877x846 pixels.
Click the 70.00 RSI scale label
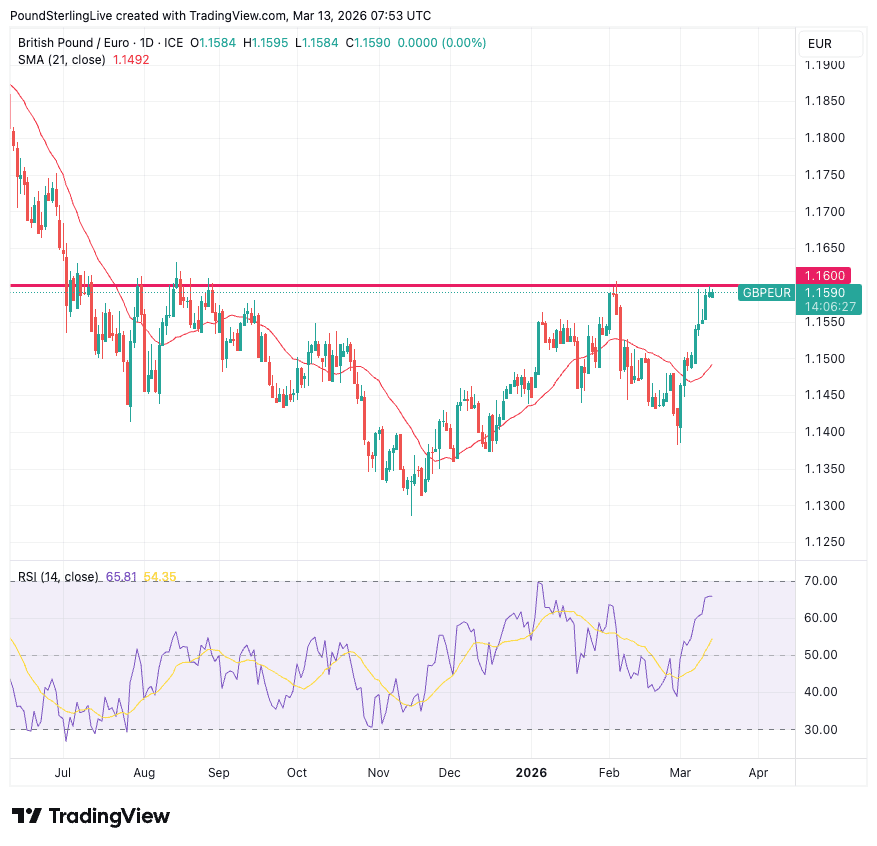[820, 581]
